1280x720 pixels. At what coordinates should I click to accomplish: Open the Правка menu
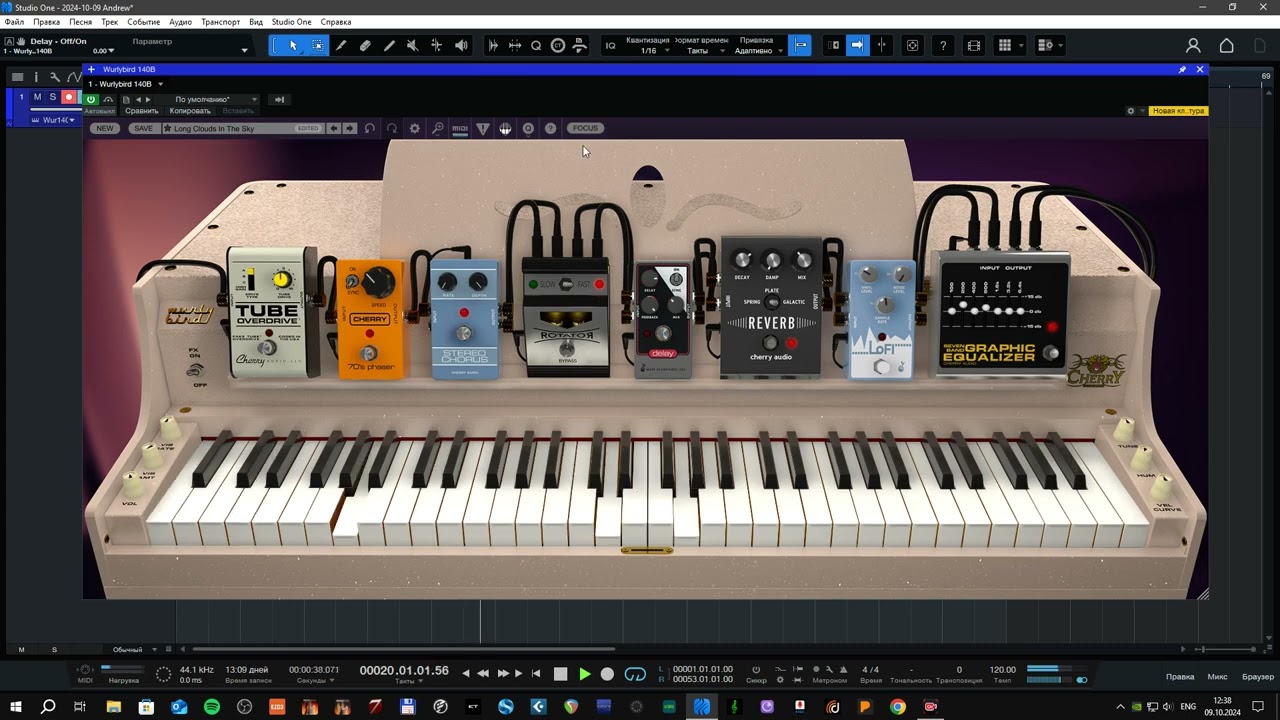pyautogui.click(x=46, y=22)
